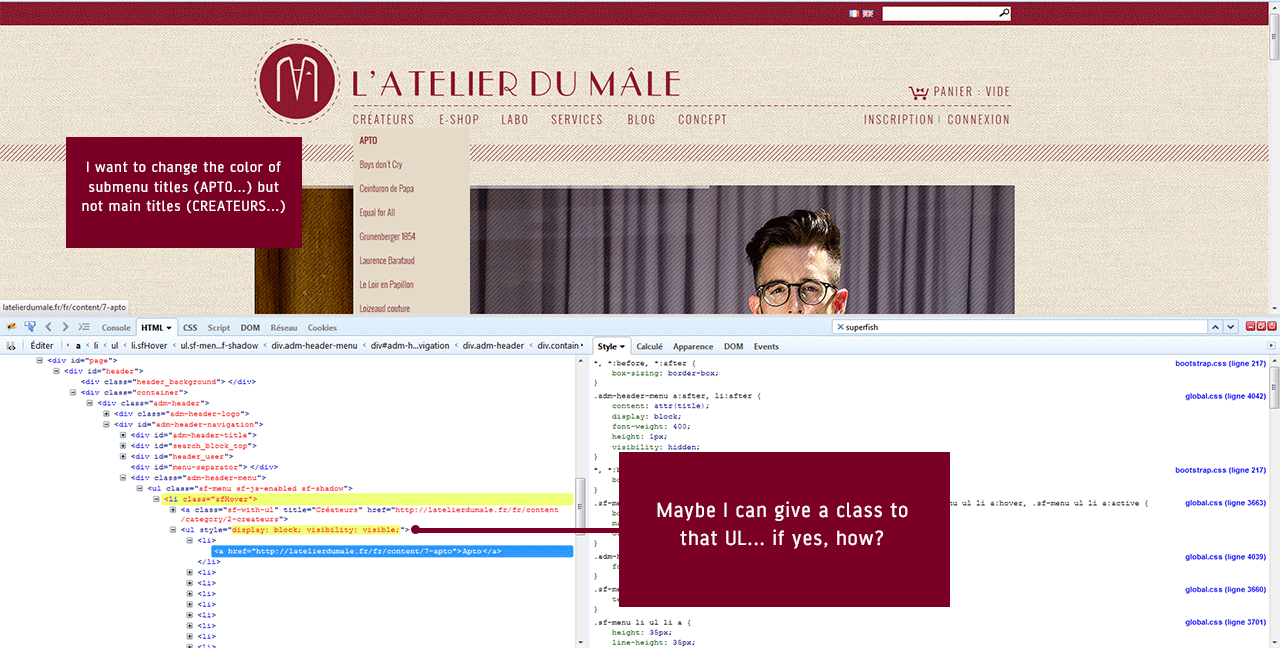Collapse the div id="page" node

tap(39, 360)
